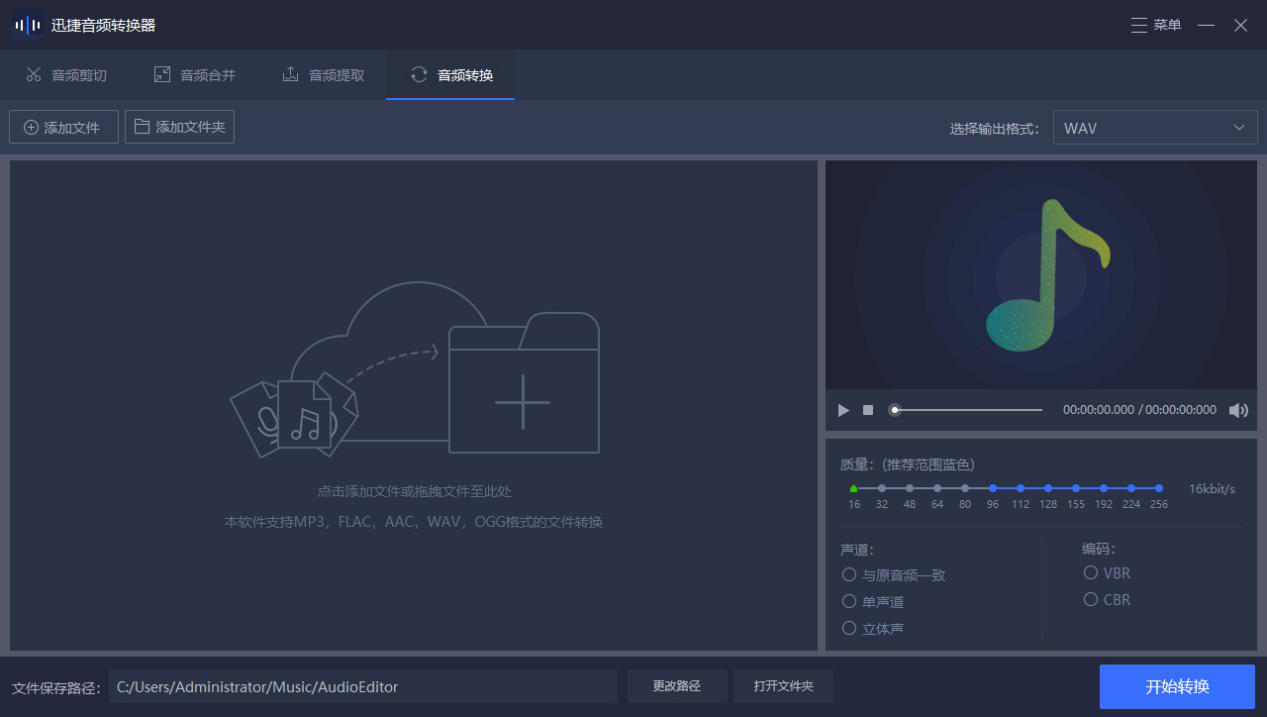The image size is (1267, 717).
Task: Select the 音频转换 convert icon
Action: (x=419, y=74)
